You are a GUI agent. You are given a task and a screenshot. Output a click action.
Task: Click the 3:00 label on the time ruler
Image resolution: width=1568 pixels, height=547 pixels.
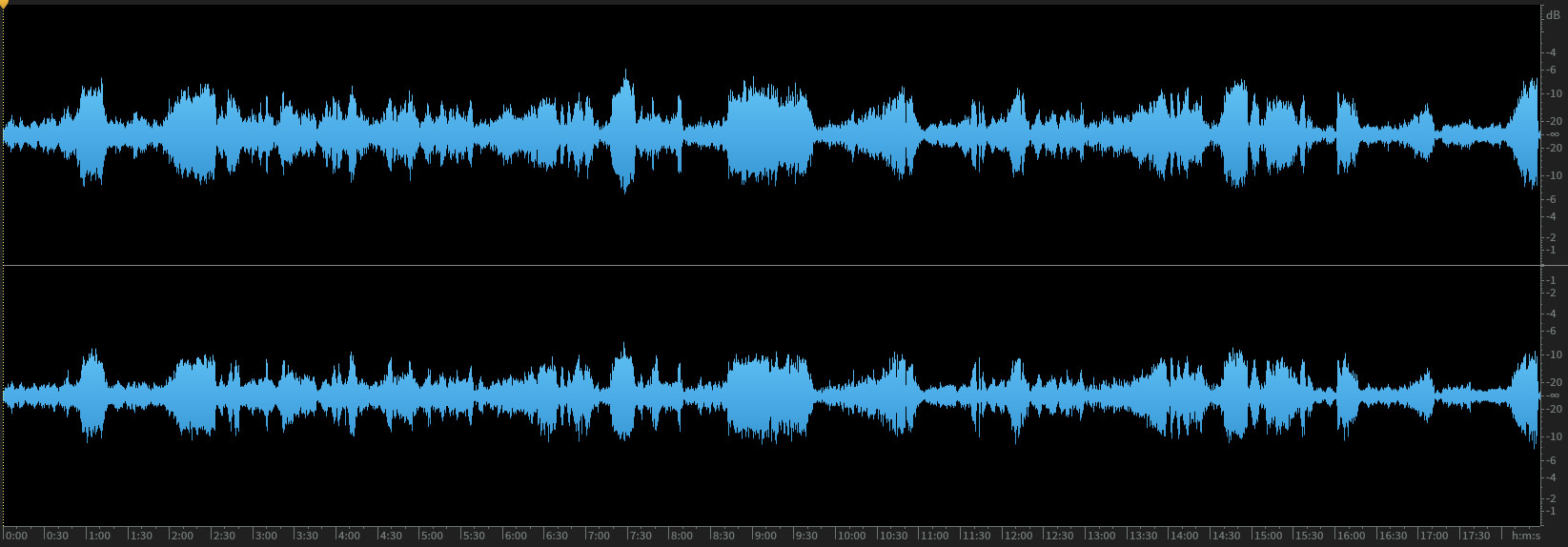pyautogui.click(x=266, y=536)
